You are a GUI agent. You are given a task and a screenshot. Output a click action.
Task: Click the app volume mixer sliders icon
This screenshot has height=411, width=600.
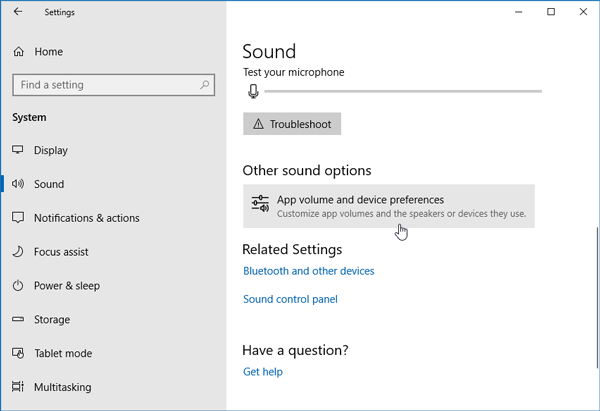click(260, 204)
